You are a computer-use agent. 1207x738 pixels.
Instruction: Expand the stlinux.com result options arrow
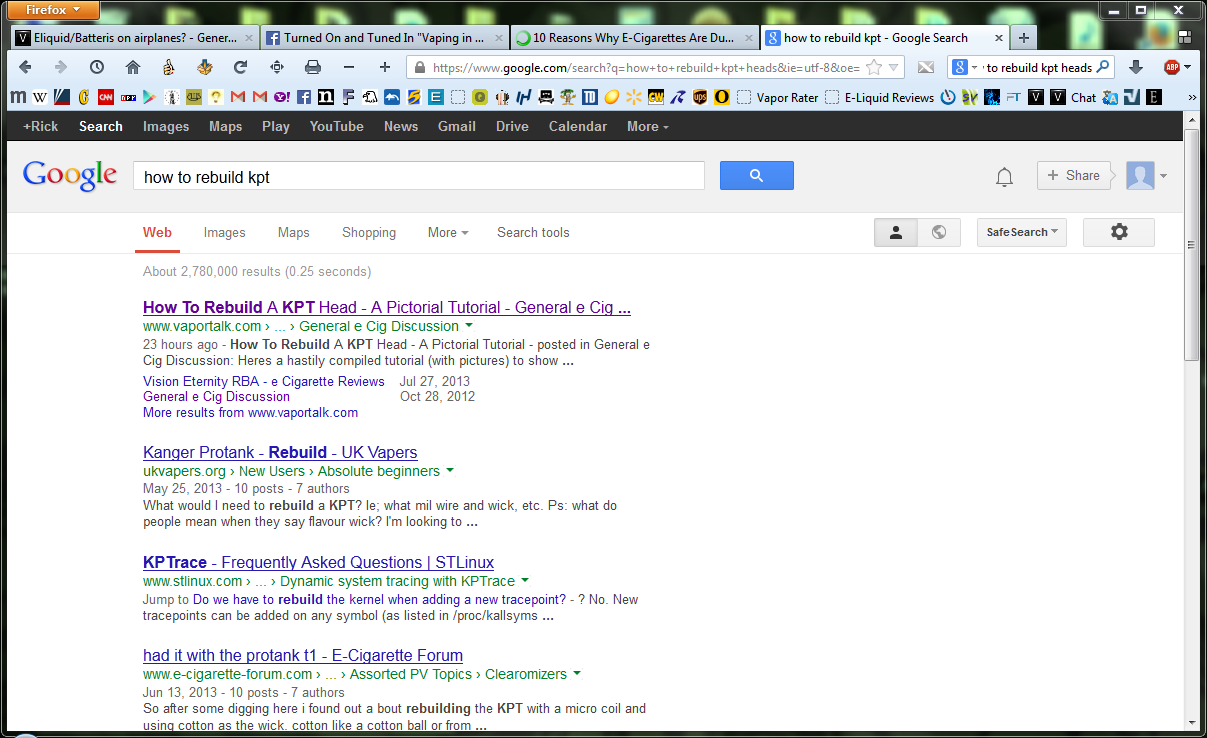(525, 581)
